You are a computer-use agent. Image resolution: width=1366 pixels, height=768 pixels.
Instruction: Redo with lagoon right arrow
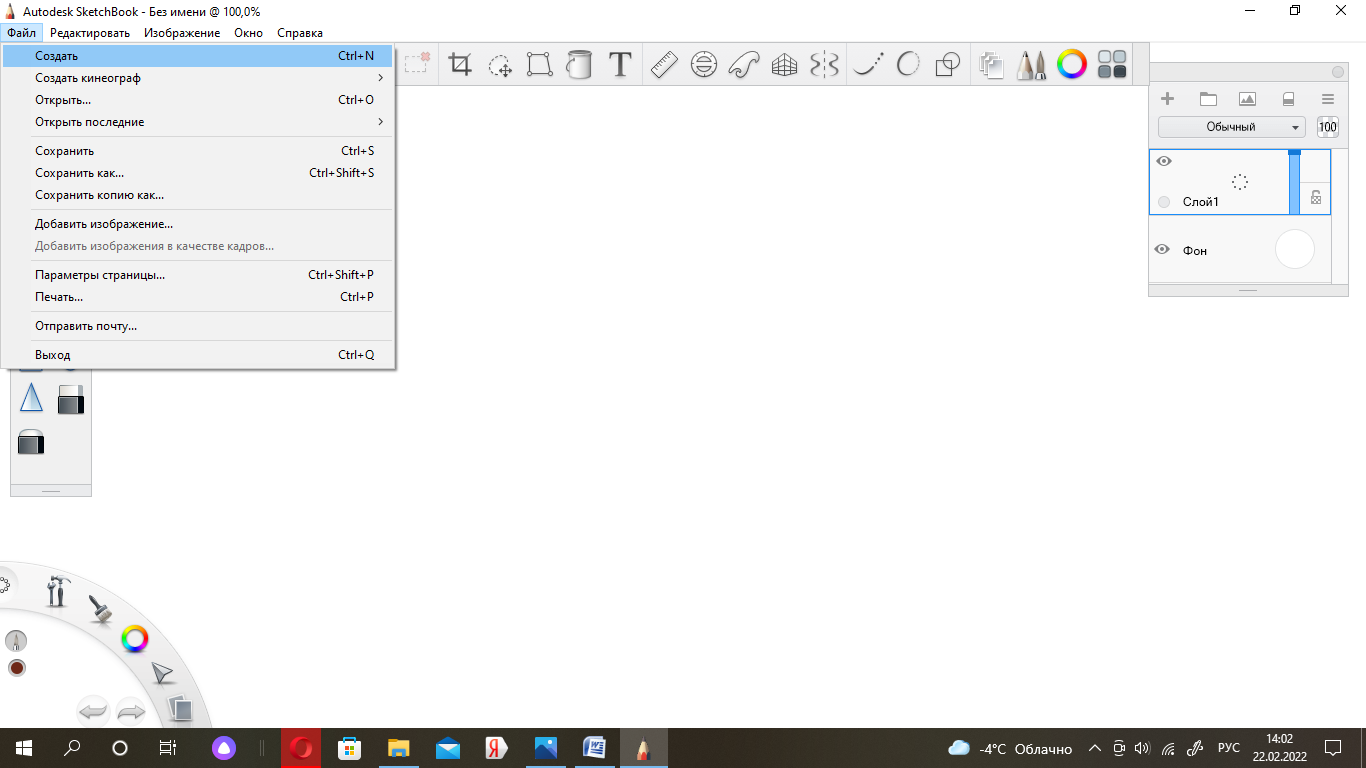(x=131, y=711)
